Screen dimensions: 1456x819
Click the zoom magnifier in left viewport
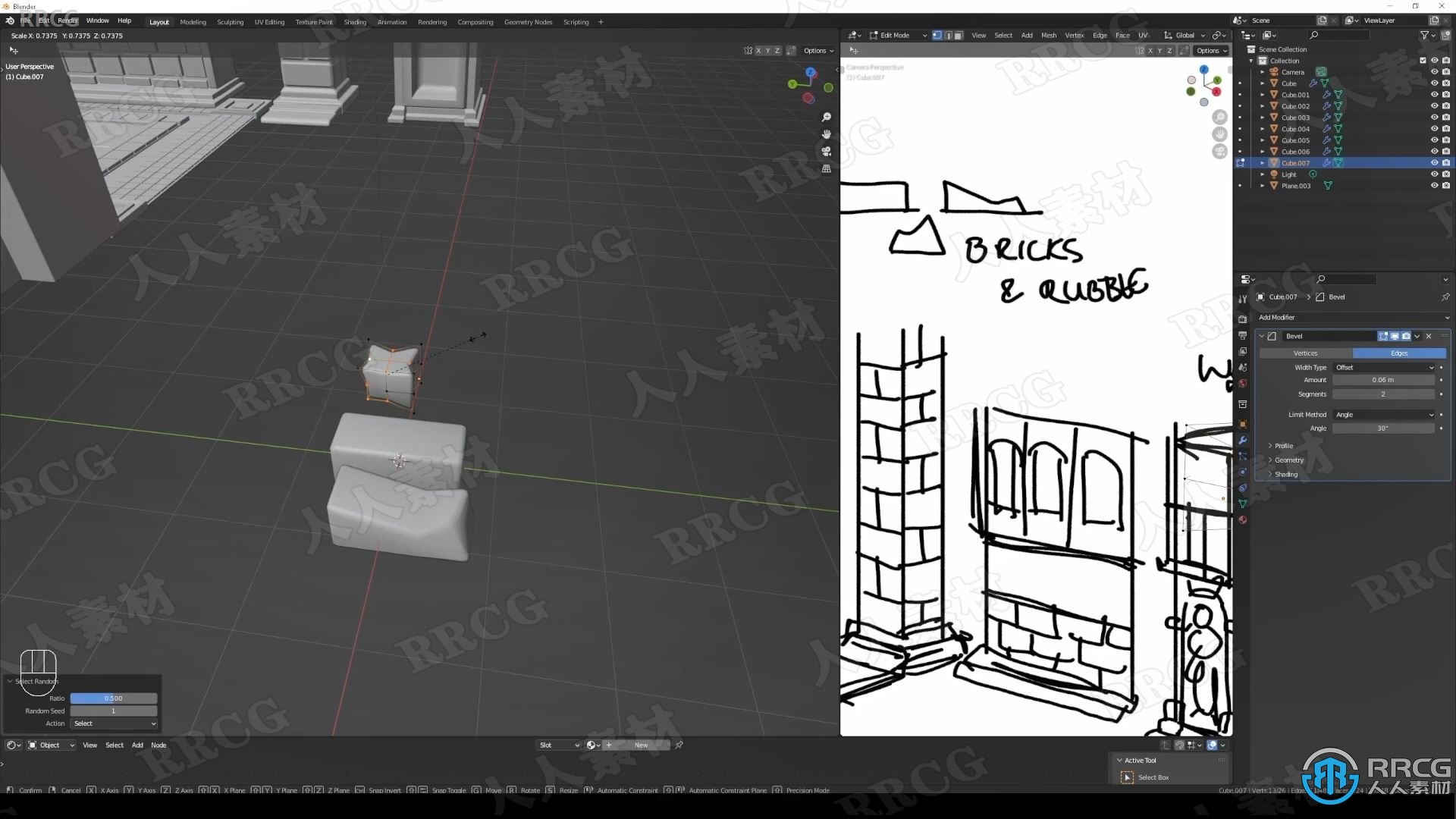click(827, 117)
